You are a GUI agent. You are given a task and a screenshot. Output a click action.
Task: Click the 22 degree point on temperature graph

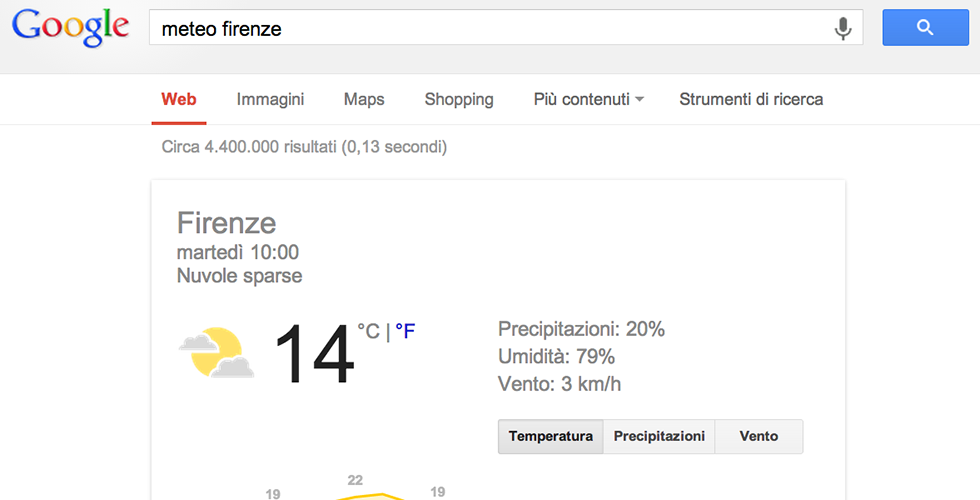[356, 493]
